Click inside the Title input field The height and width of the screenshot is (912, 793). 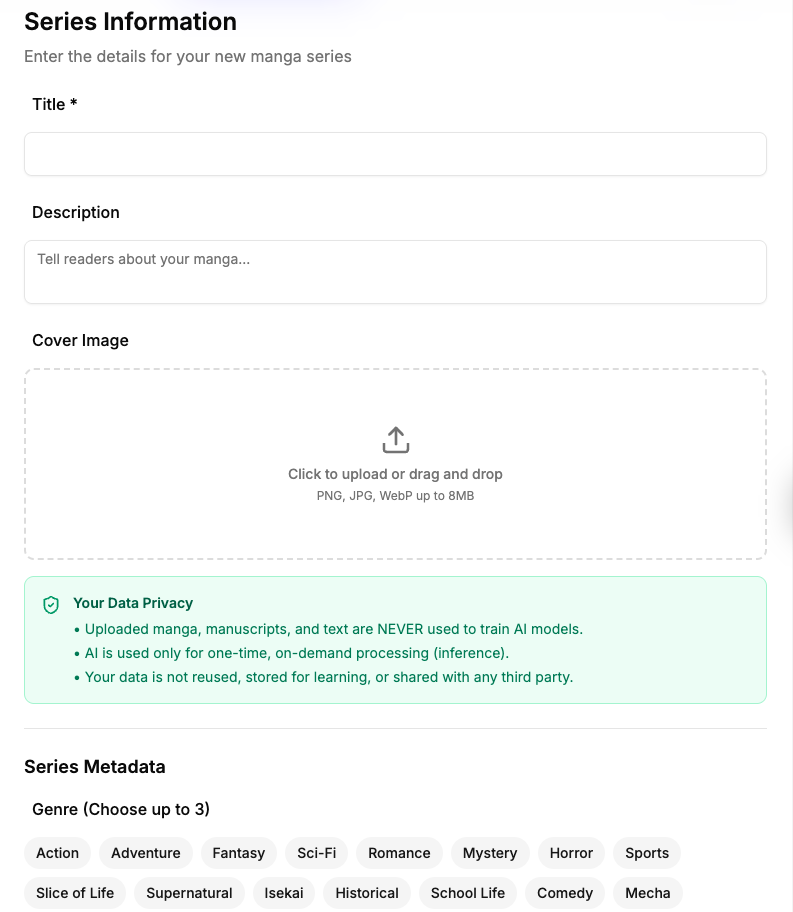[x=396, y=154]
